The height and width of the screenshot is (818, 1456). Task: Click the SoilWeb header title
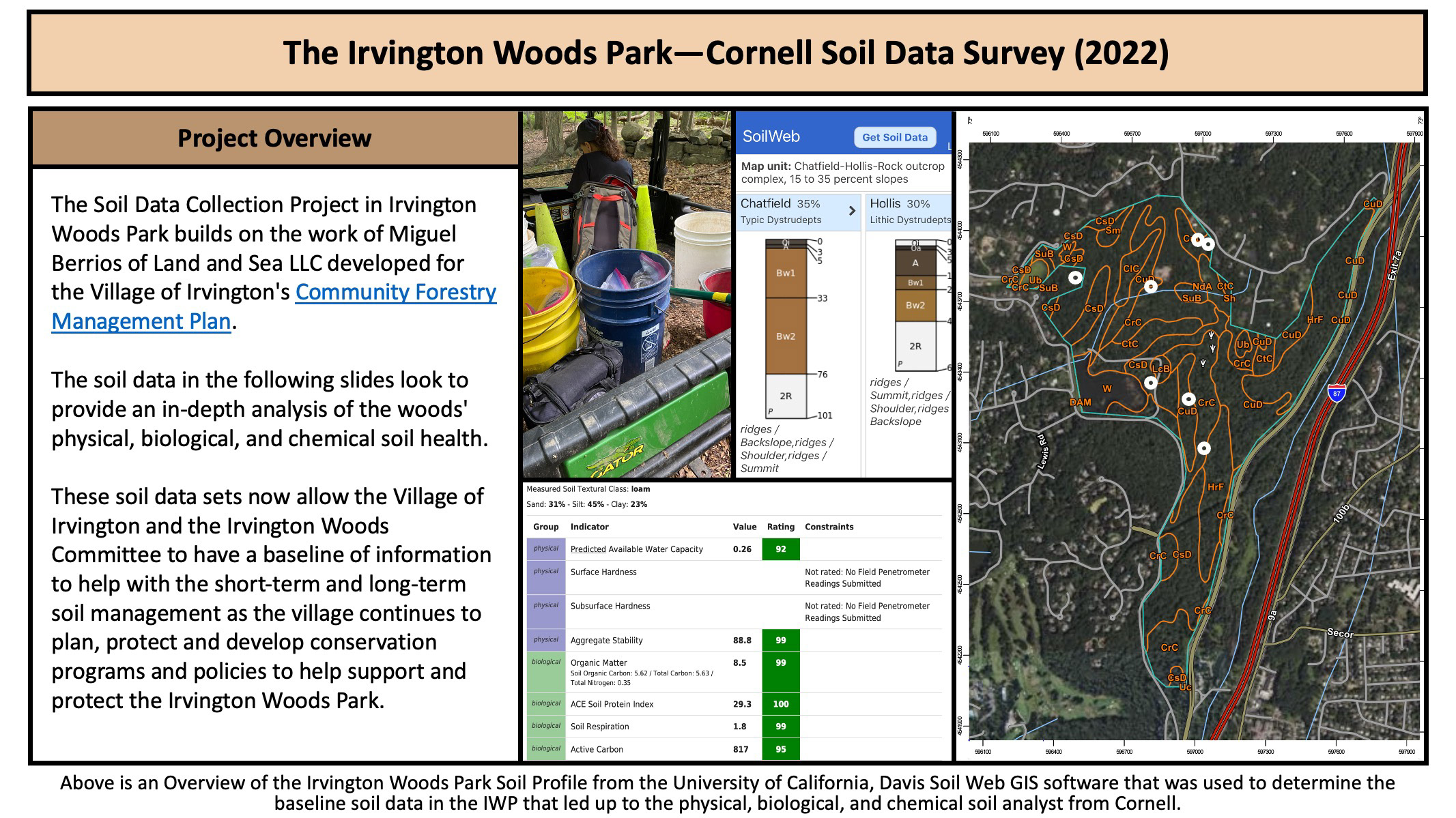[x=771, y=136]
